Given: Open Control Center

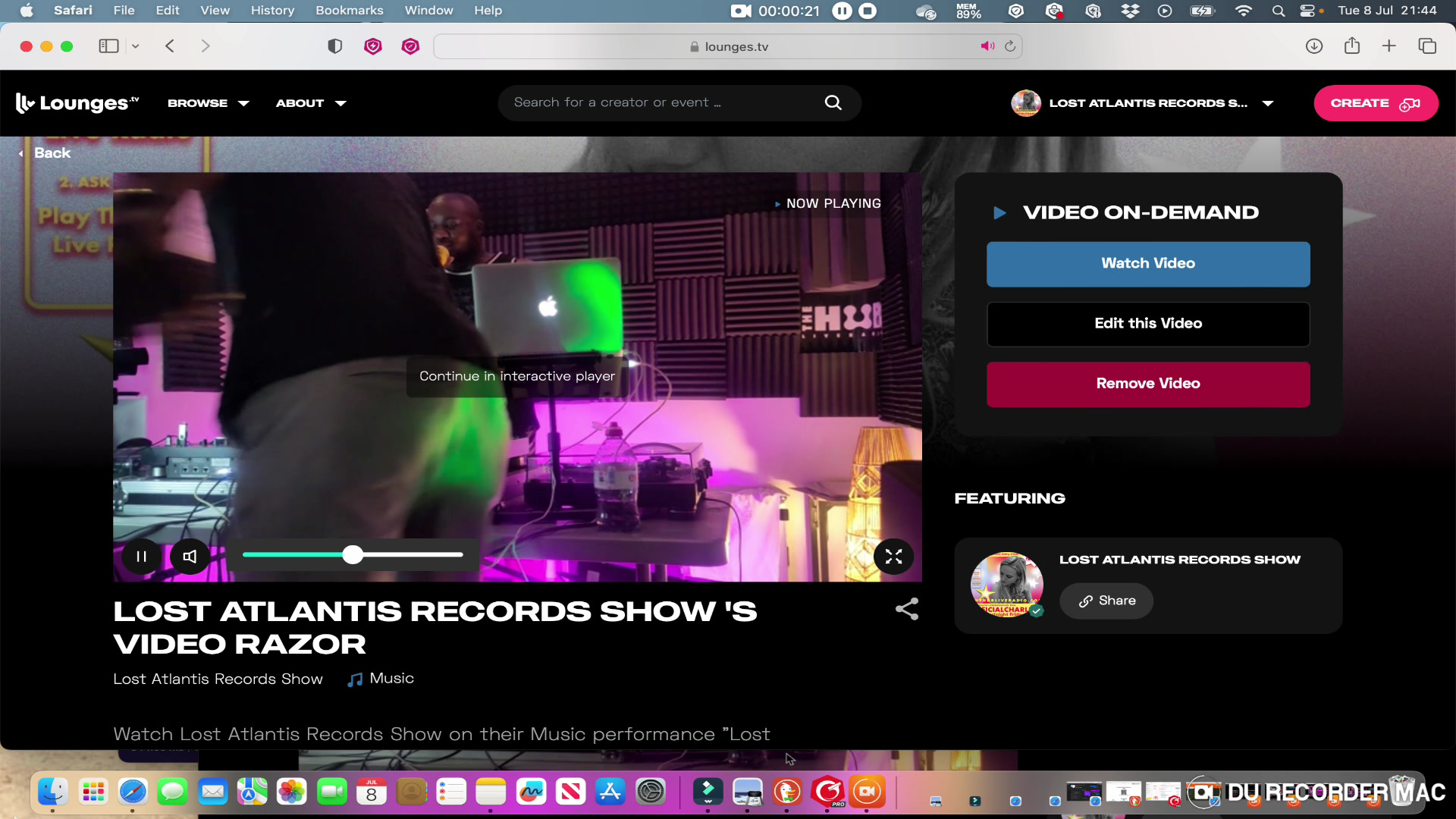Looking at the screenshot, I should [1307, 11].
